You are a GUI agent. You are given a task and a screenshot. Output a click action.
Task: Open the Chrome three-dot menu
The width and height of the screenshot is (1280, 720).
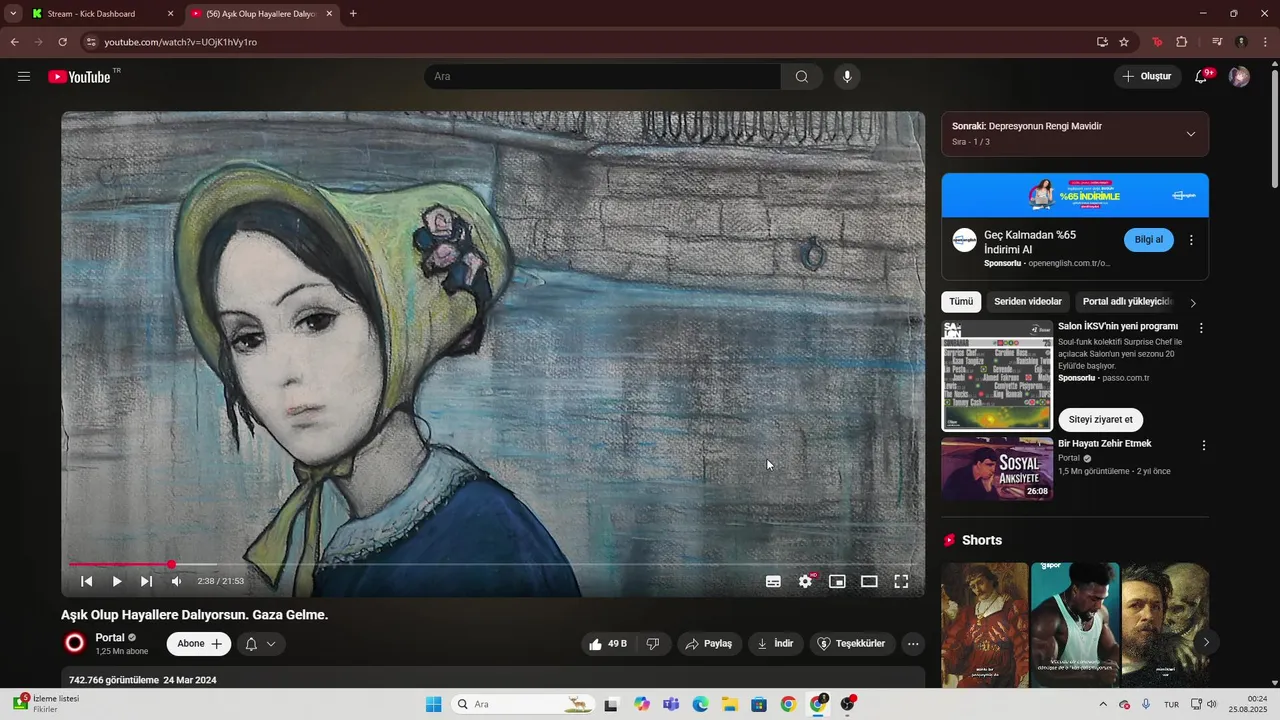pos(1265,42)
